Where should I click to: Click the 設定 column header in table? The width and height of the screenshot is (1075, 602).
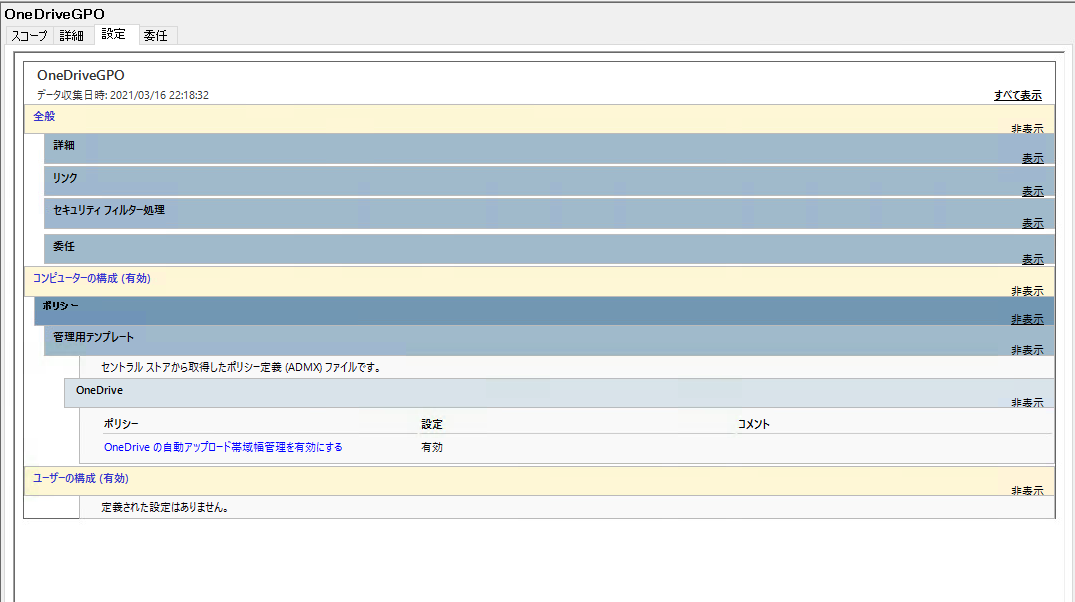[432, 424]
